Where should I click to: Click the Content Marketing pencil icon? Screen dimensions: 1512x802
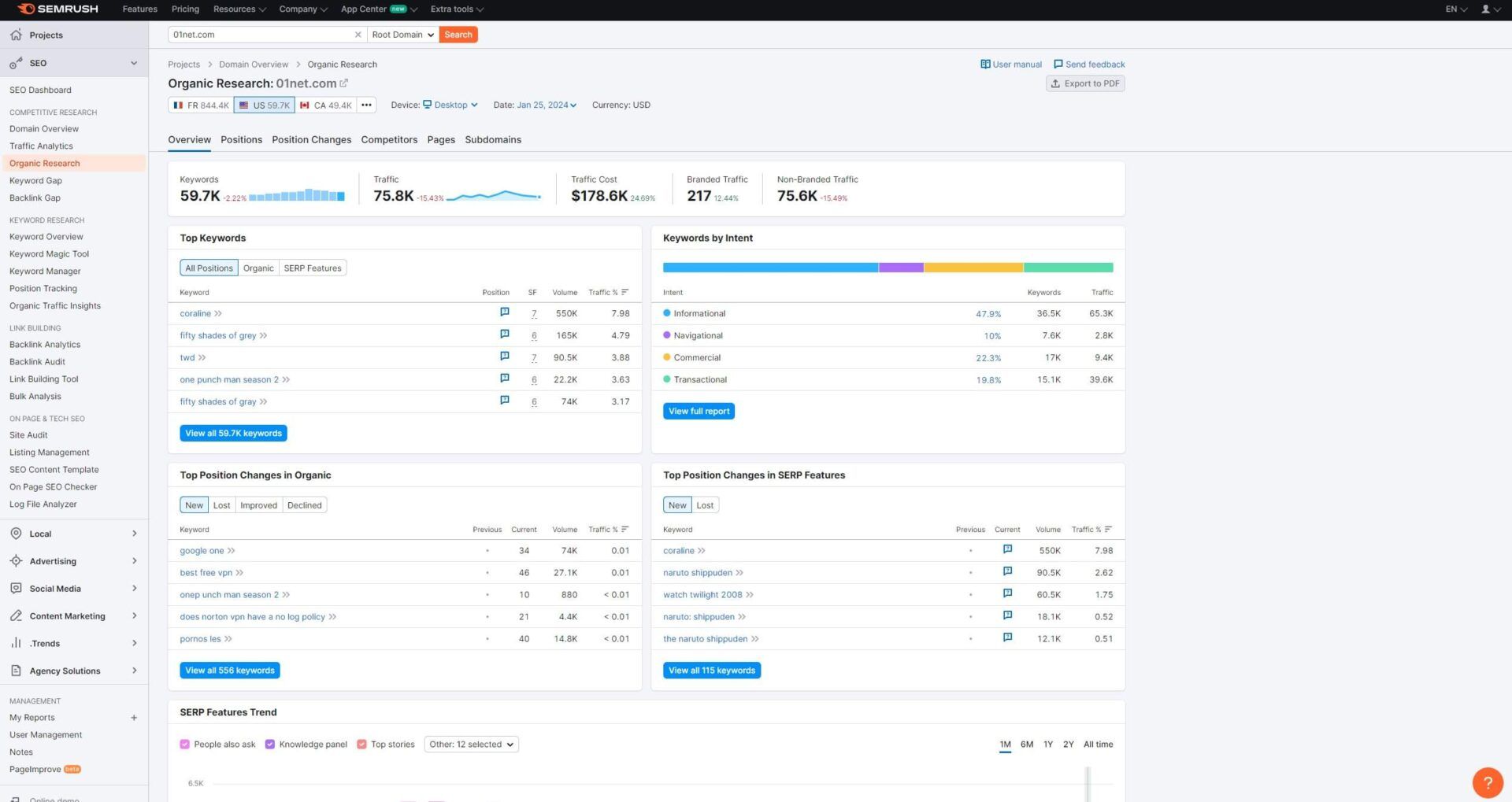coord(16,616)
